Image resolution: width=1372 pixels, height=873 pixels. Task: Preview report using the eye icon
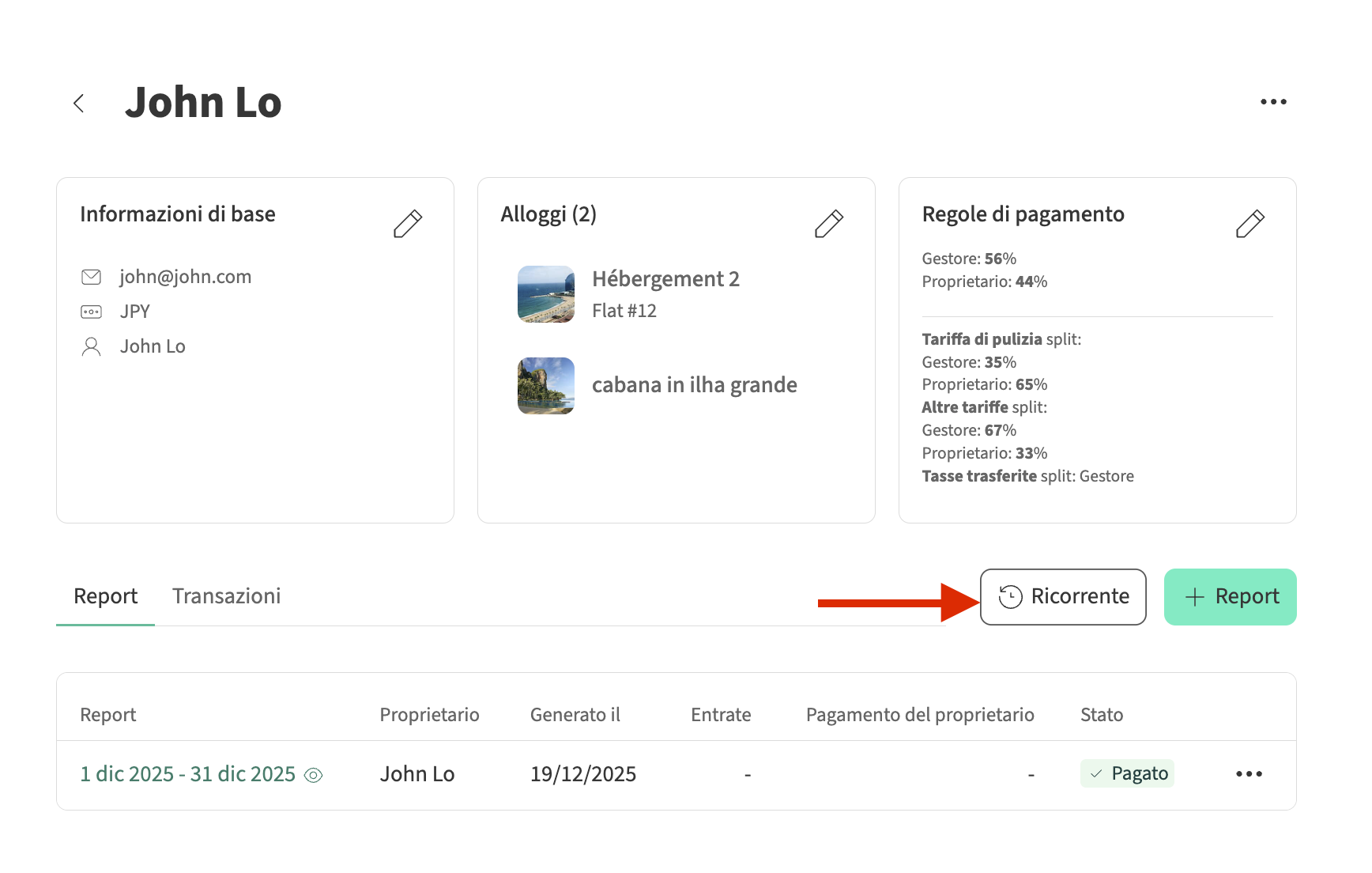coord(314,776)
